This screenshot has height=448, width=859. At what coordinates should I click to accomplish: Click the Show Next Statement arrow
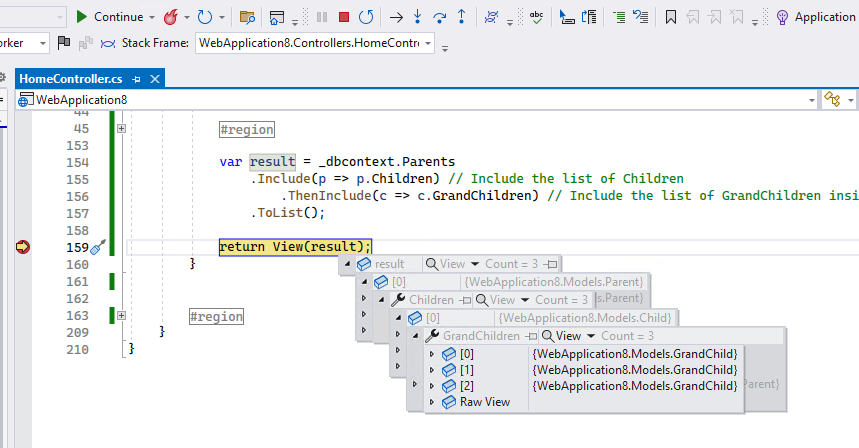(396, 17)
